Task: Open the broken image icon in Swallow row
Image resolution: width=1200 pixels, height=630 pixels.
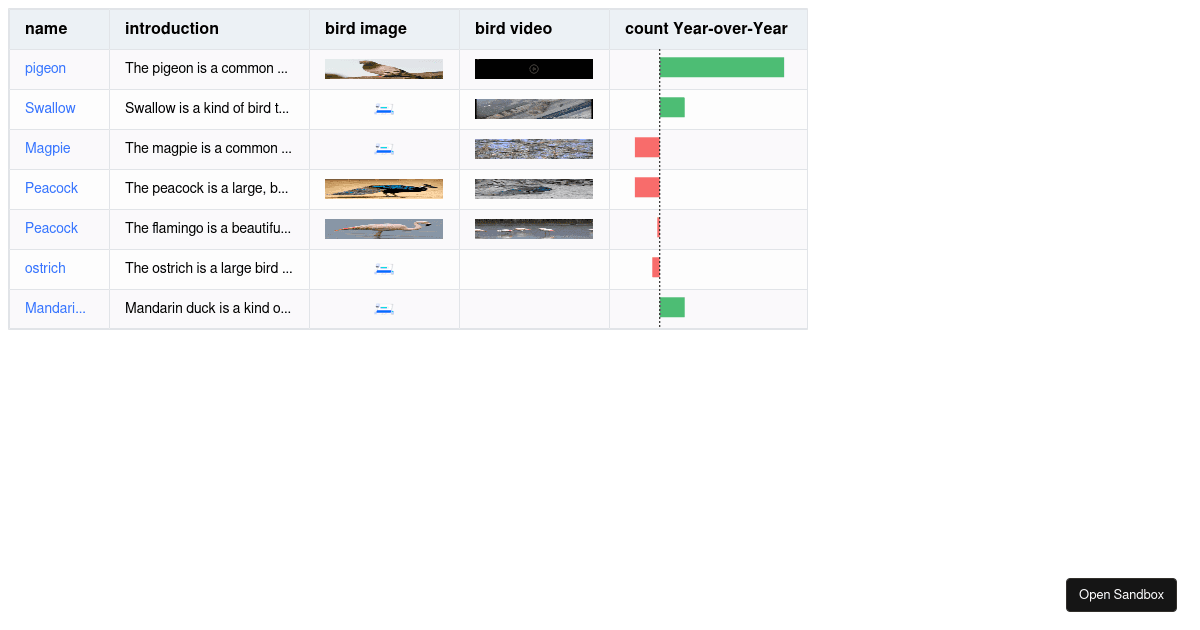Action: coord(384,109)
